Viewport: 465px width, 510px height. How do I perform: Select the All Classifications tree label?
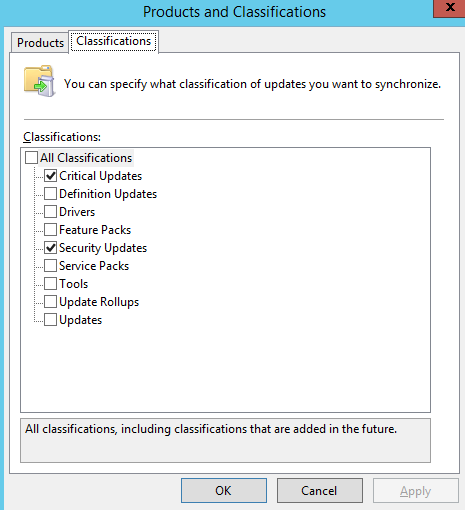click(x=86, y=158)
